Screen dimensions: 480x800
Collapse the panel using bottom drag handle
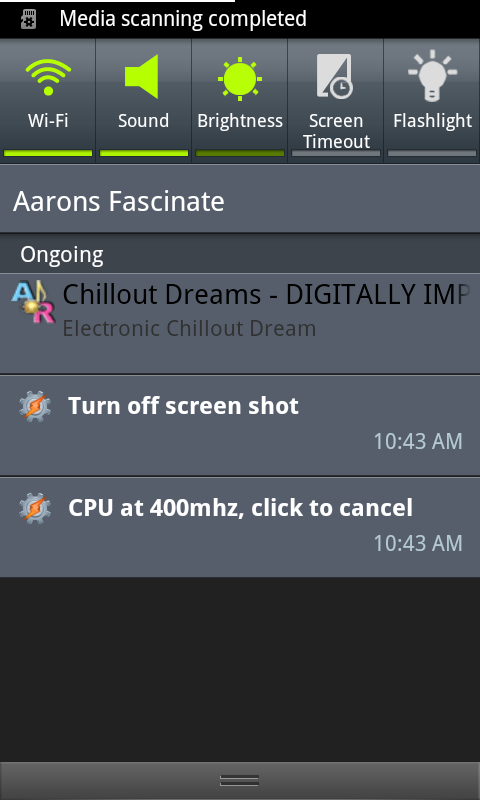240,781
